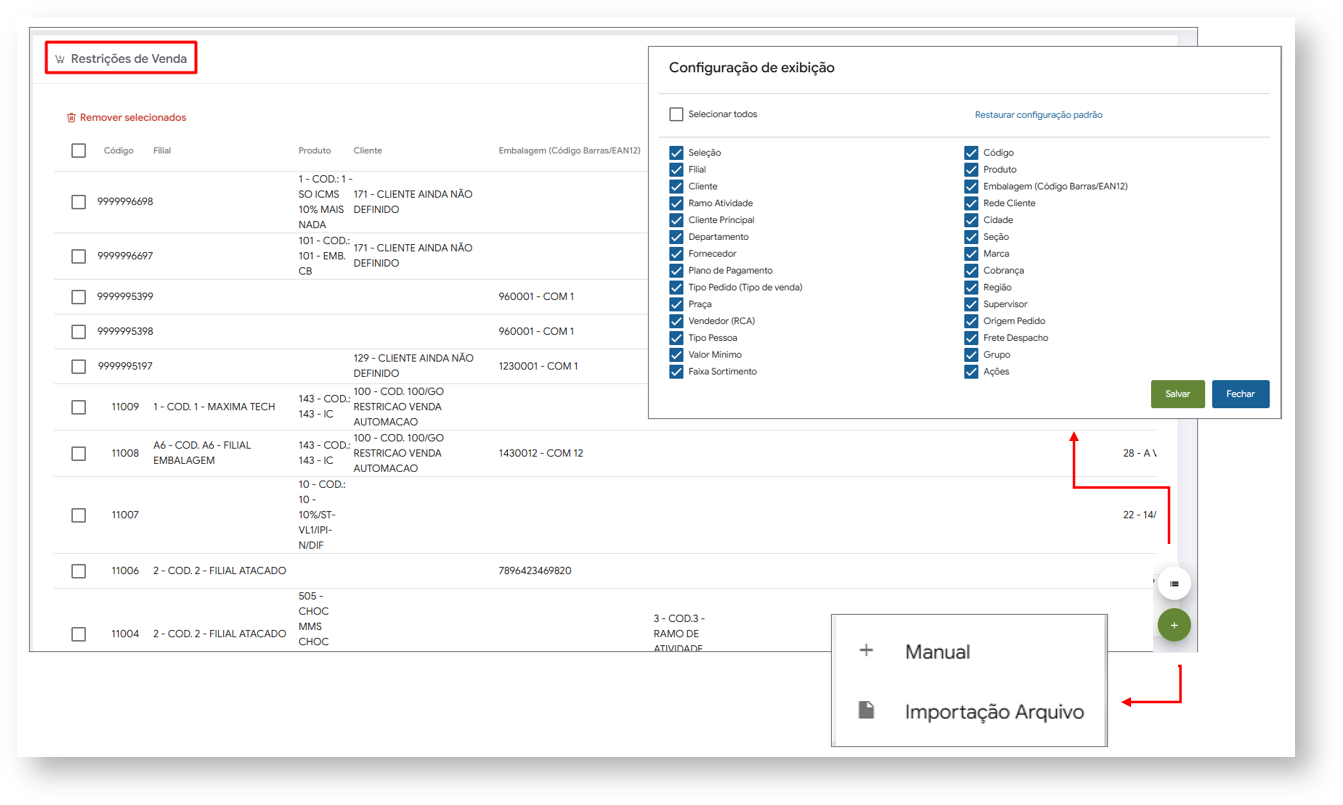
Task: Disable the Frete Despacho column checkbox
Action: point(971,338)
